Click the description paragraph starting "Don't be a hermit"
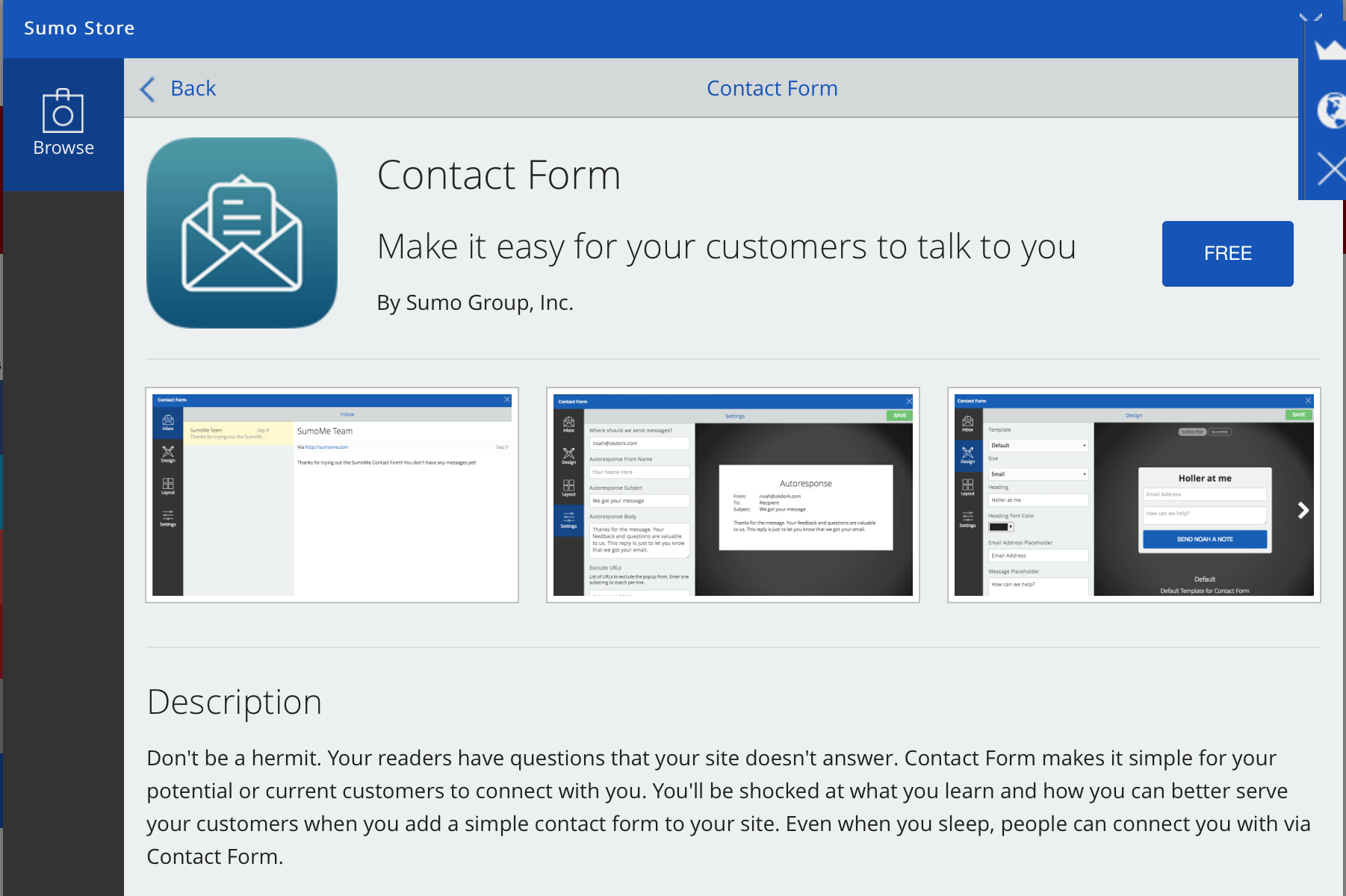 pyautogui.click(x=728, y=807)
